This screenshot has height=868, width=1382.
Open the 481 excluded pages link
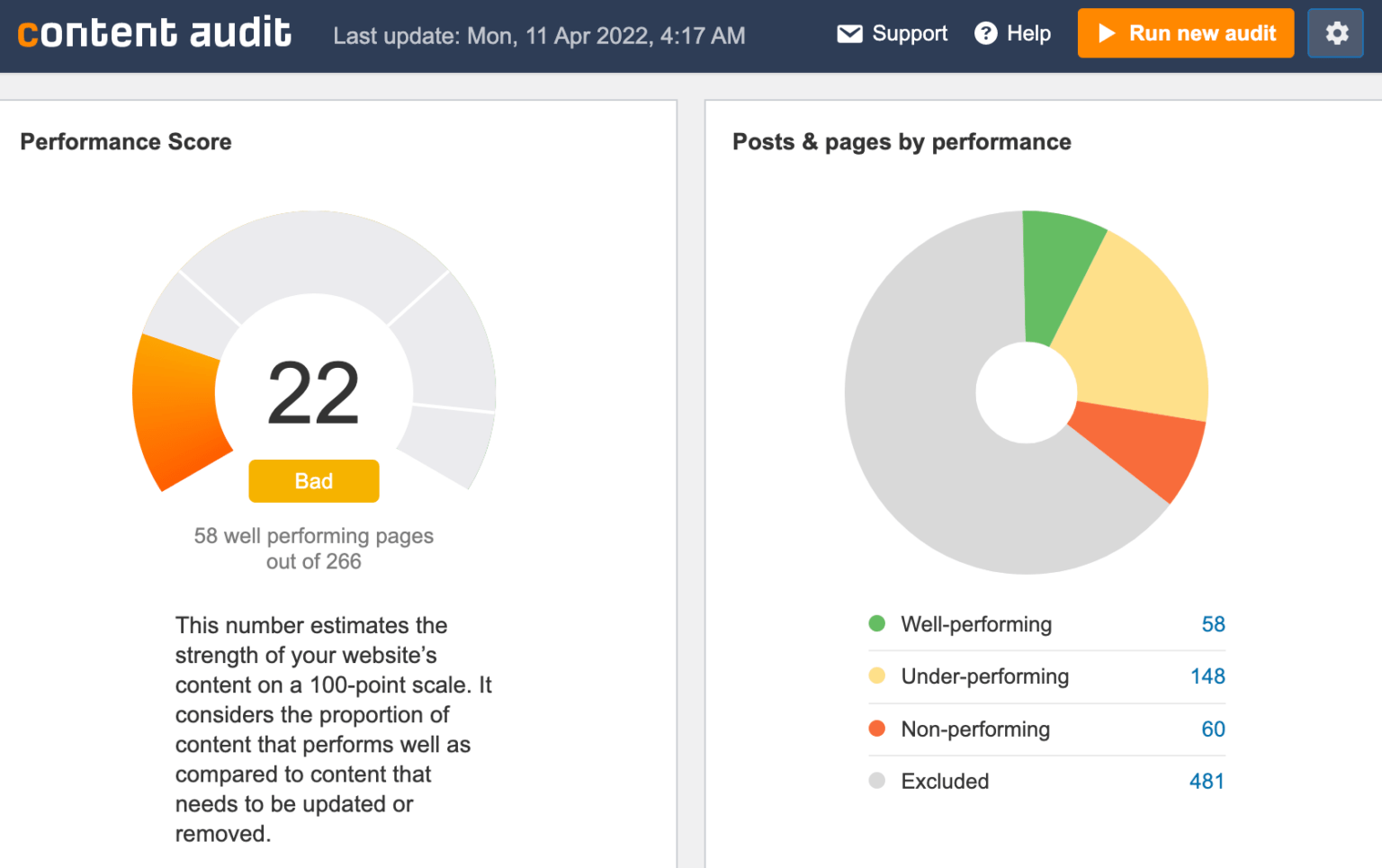[x=1206, y=781]
